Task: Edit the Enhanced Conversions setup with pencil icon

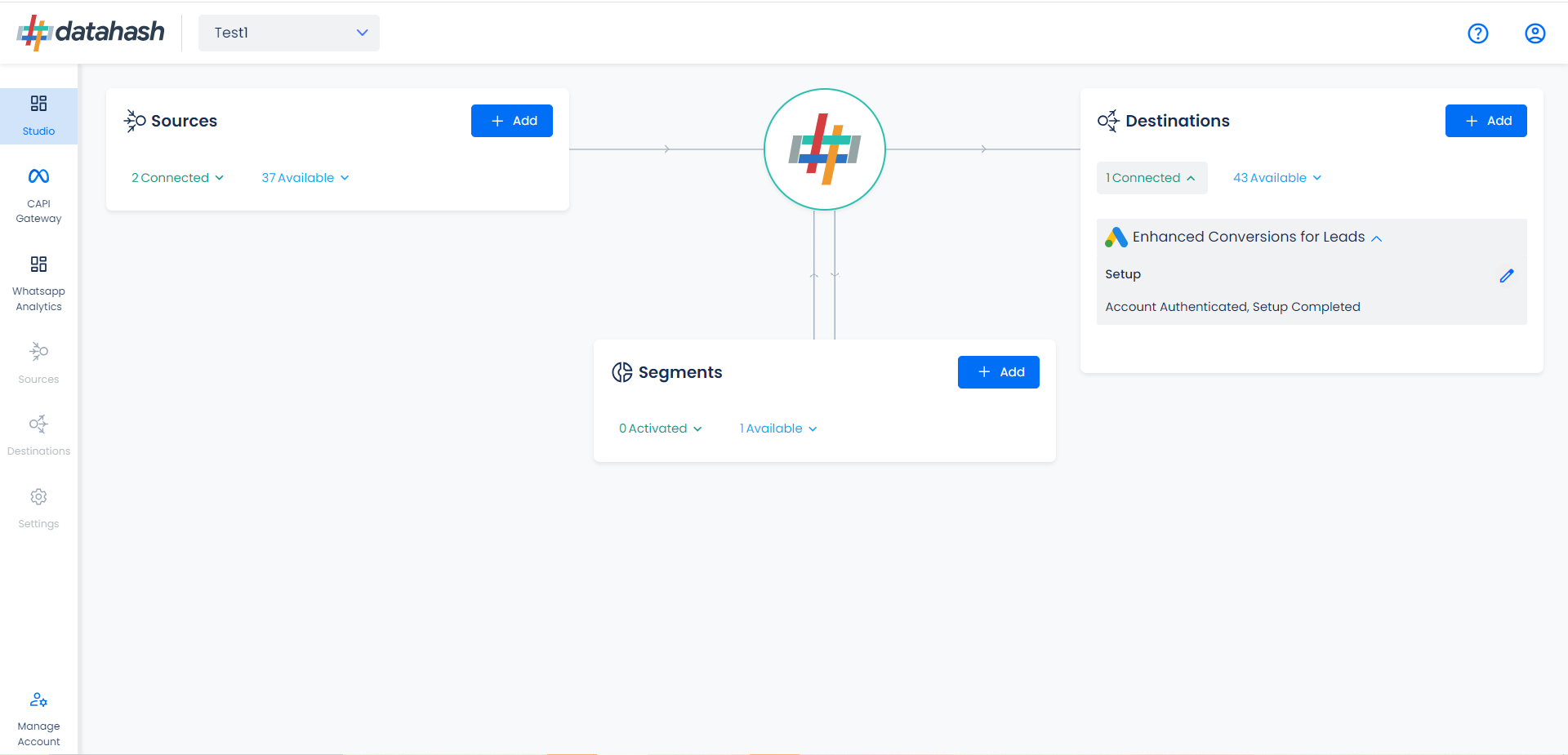Action: [1507, 276]
